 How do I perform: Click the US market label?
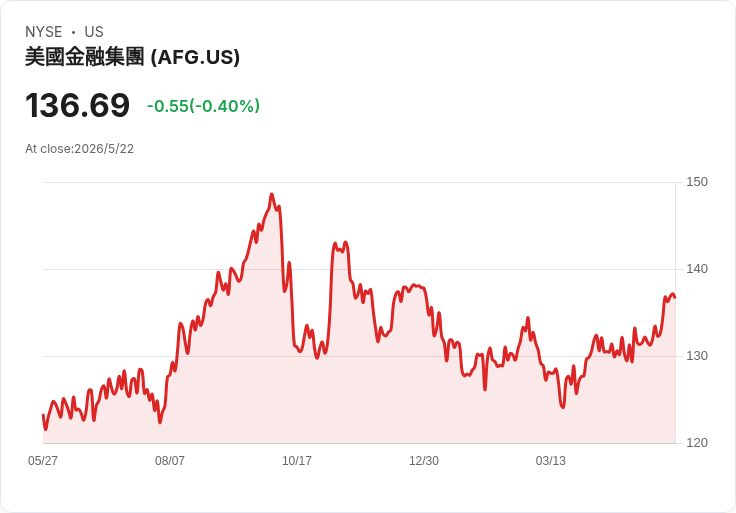tap(94, 32)
